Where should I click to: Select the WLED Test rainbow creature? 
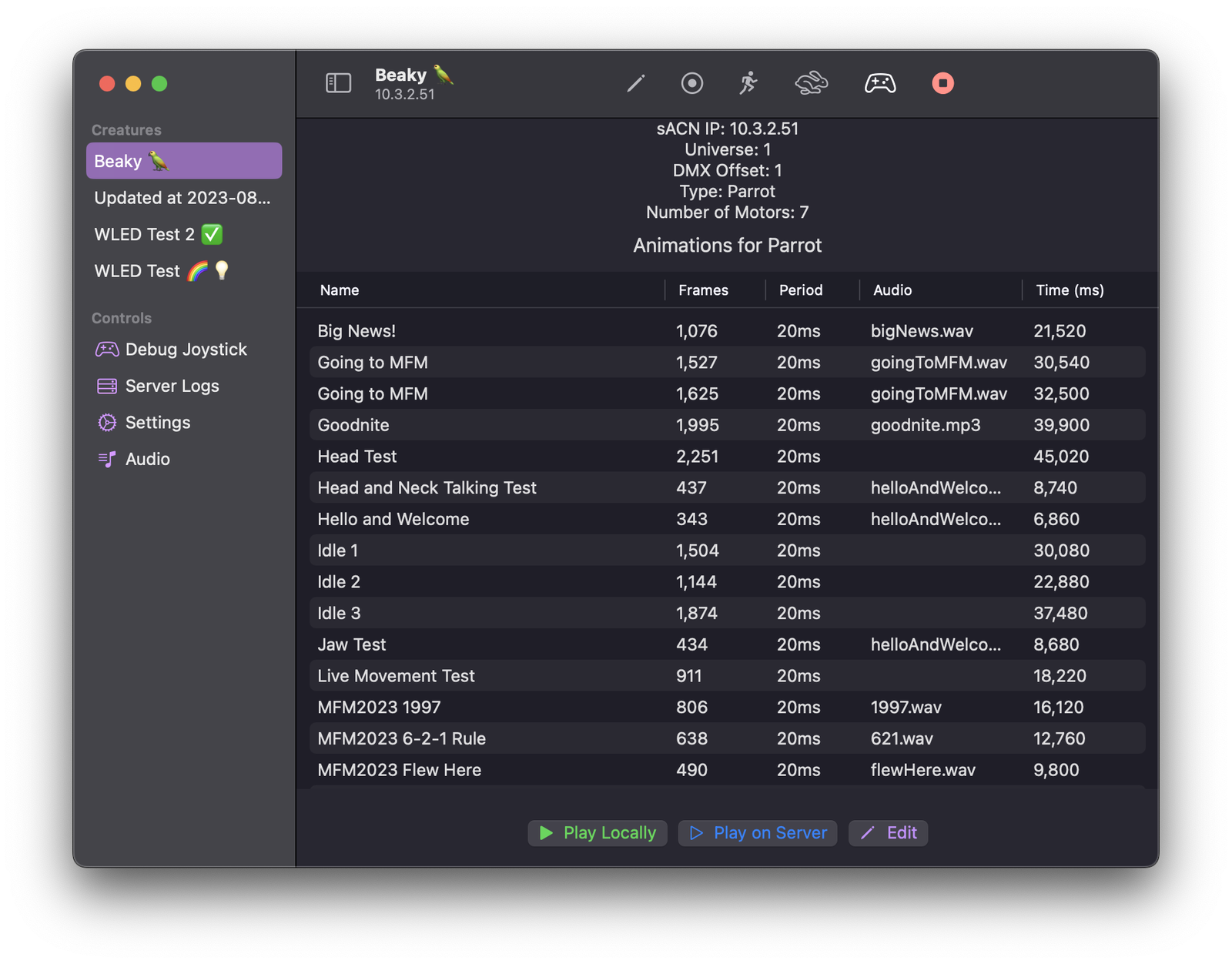(x=162, y=271)
